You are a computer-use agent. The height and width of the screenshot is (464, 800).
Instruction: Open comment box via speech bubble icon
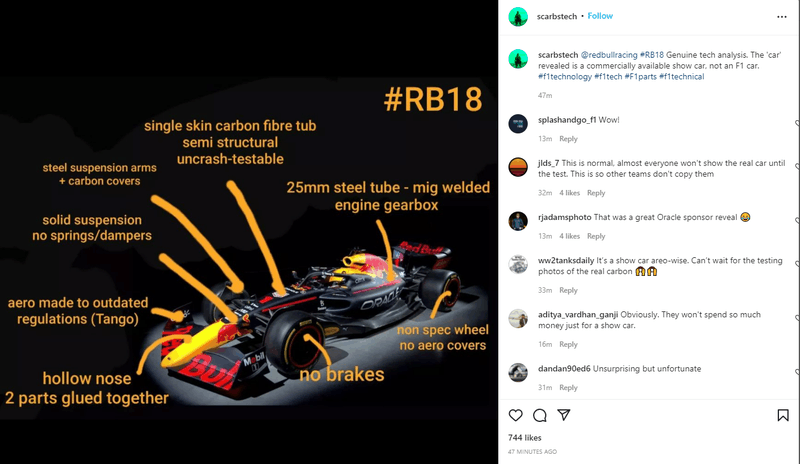(539, 416)
